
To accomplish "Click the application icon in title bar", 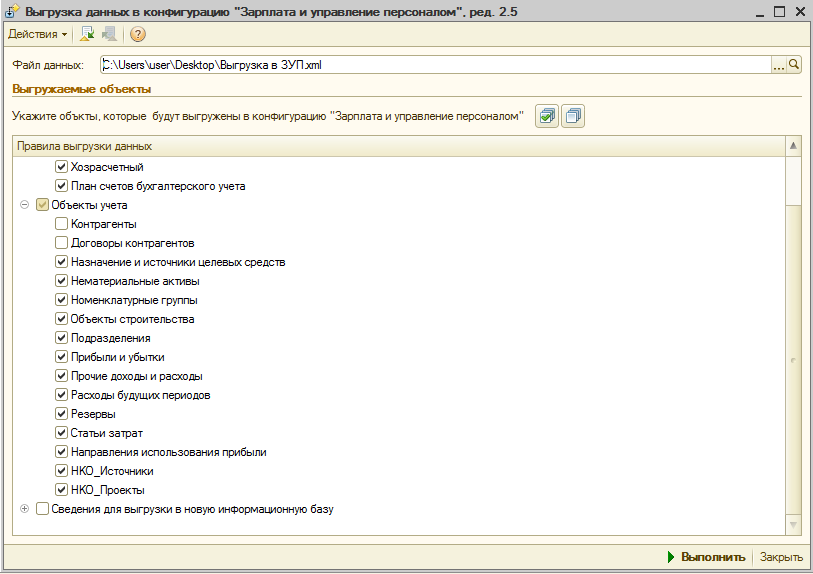I will pyautogui.click(x=11, y=11).
